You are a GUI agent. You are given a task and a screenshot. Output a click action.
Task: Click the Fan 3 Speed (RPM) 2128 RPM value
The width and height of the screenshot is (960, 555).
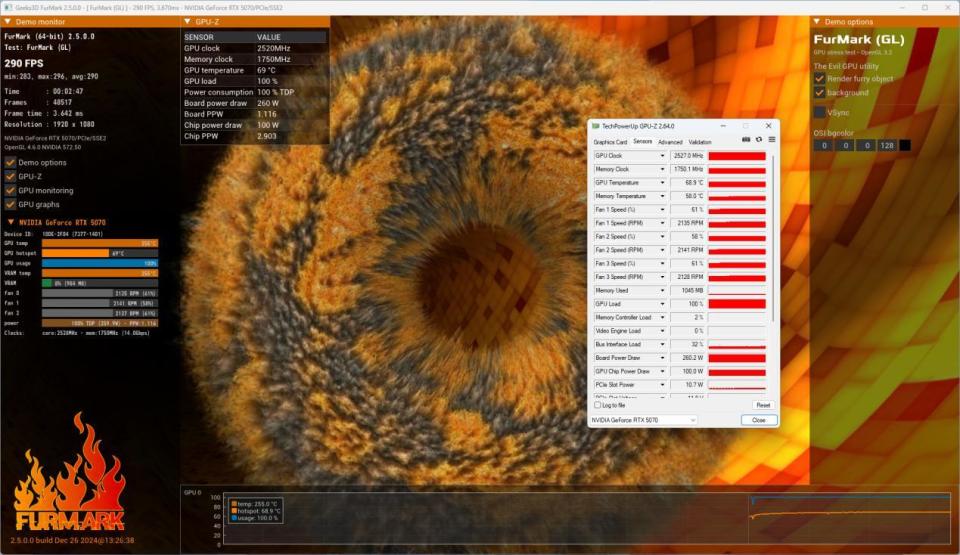(x=688, y=277)
